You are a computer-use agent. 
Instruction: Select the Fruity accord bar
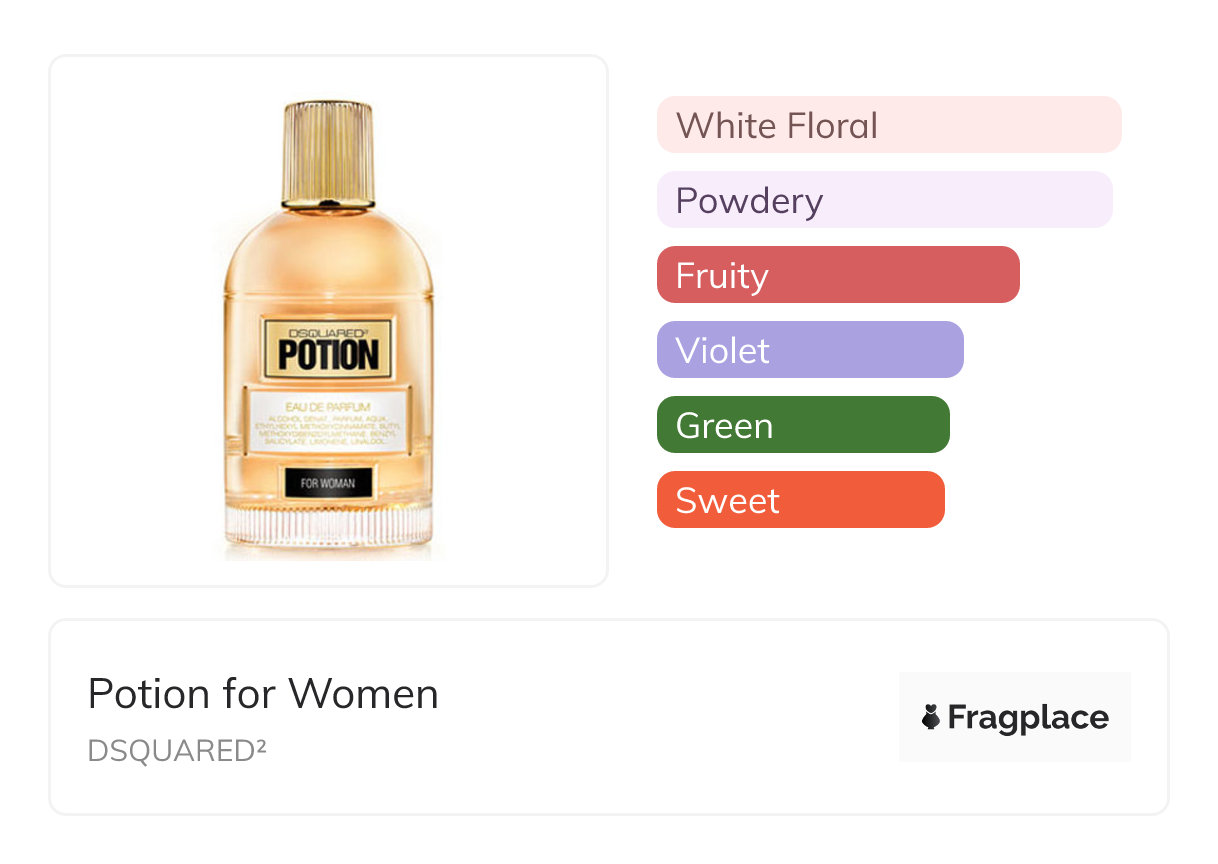pyautogui.click(x=838, y=275)
